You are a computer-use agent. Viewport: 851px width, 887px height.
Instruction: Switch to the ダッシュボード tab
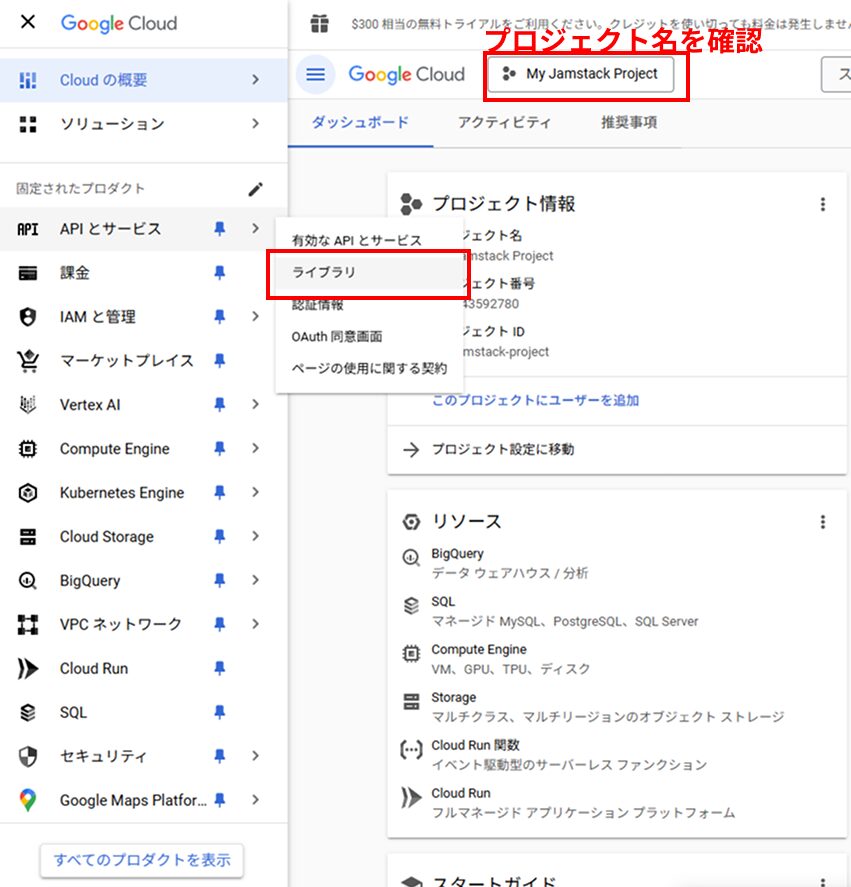(x=360, y=123)
